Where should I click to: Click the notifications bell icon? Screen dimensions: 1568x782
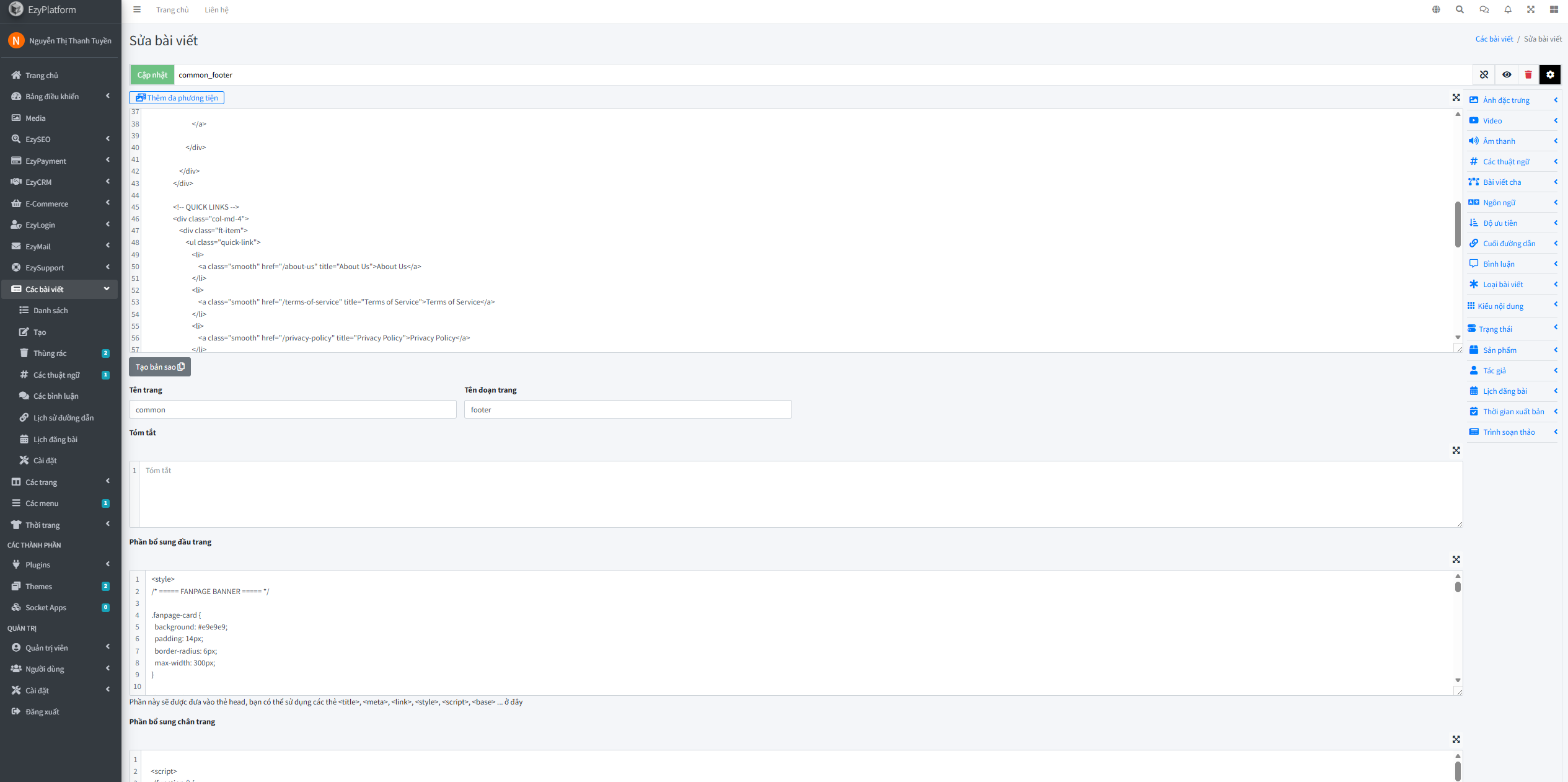pos(1508,9)
